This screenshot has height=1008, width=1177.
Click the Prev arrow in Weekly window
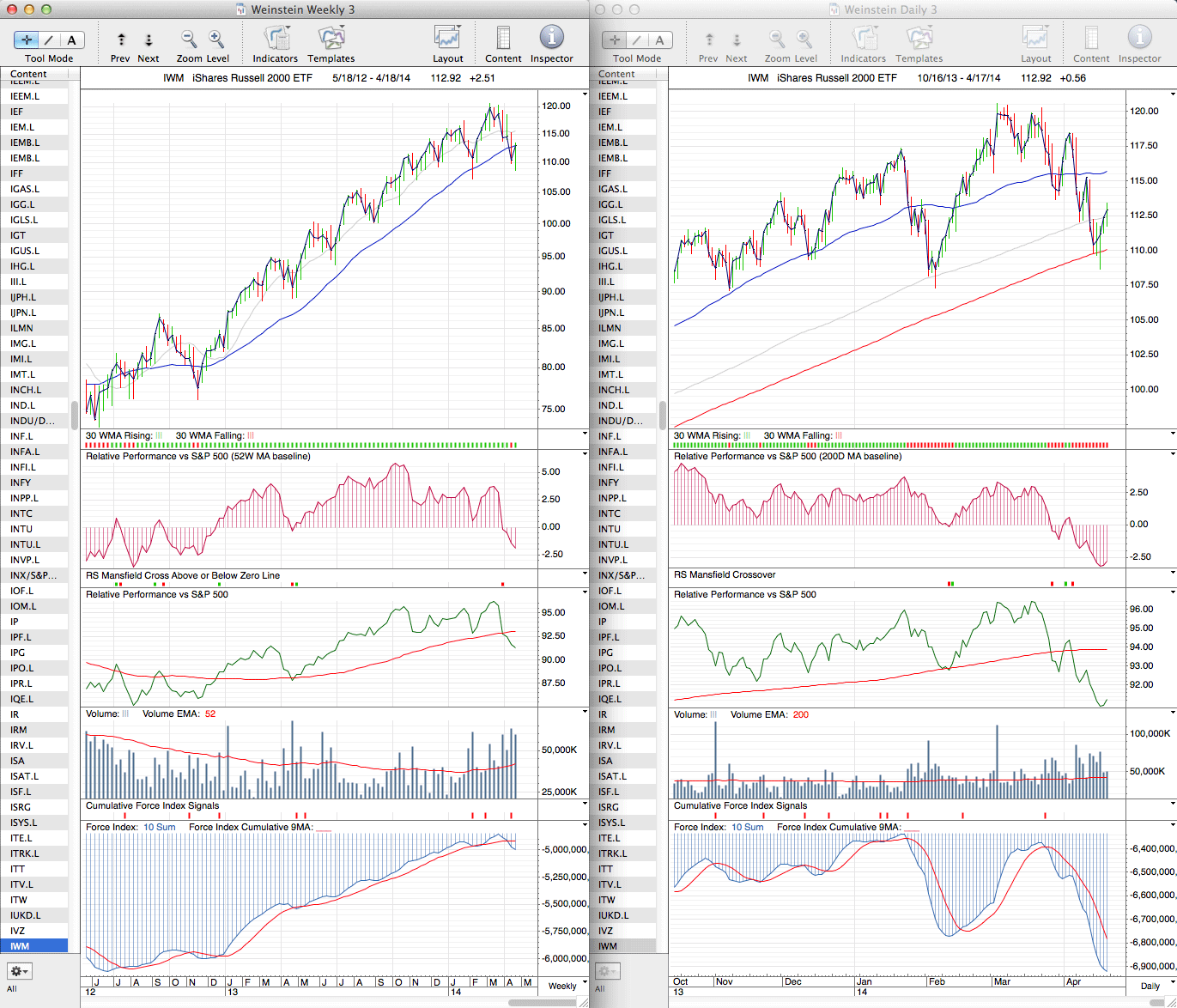pyautogui.click(x=121, y=39)
